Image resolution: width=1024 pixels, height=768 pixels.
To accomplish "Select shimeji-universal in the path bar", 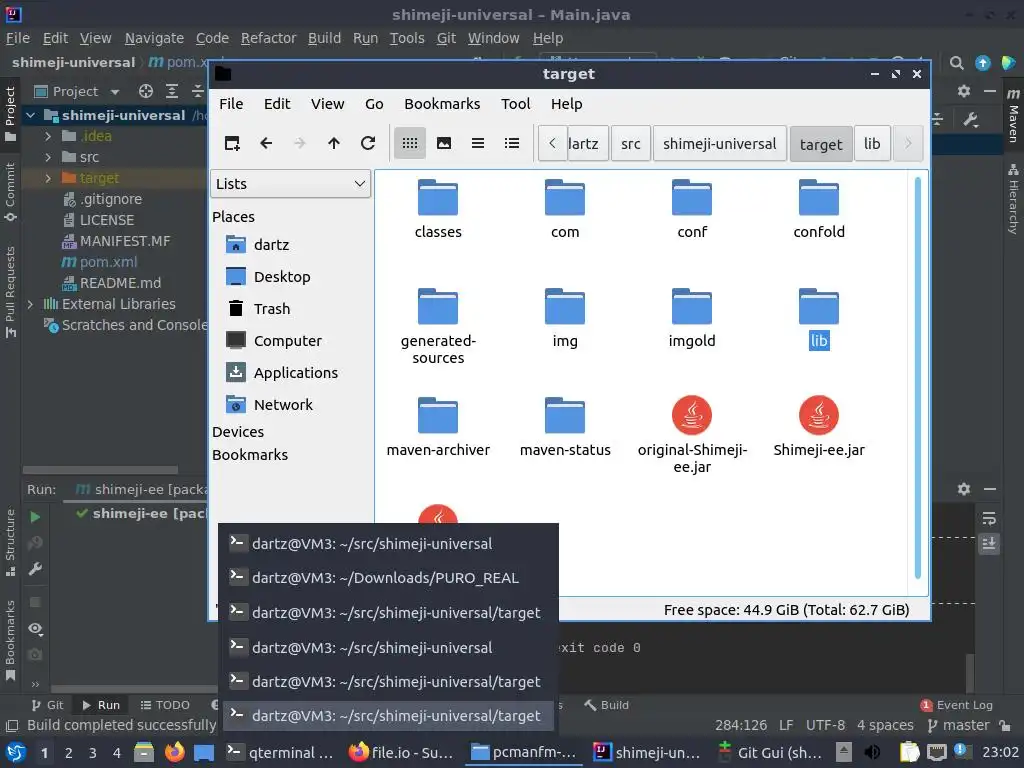I will click(x=720, y=144).
